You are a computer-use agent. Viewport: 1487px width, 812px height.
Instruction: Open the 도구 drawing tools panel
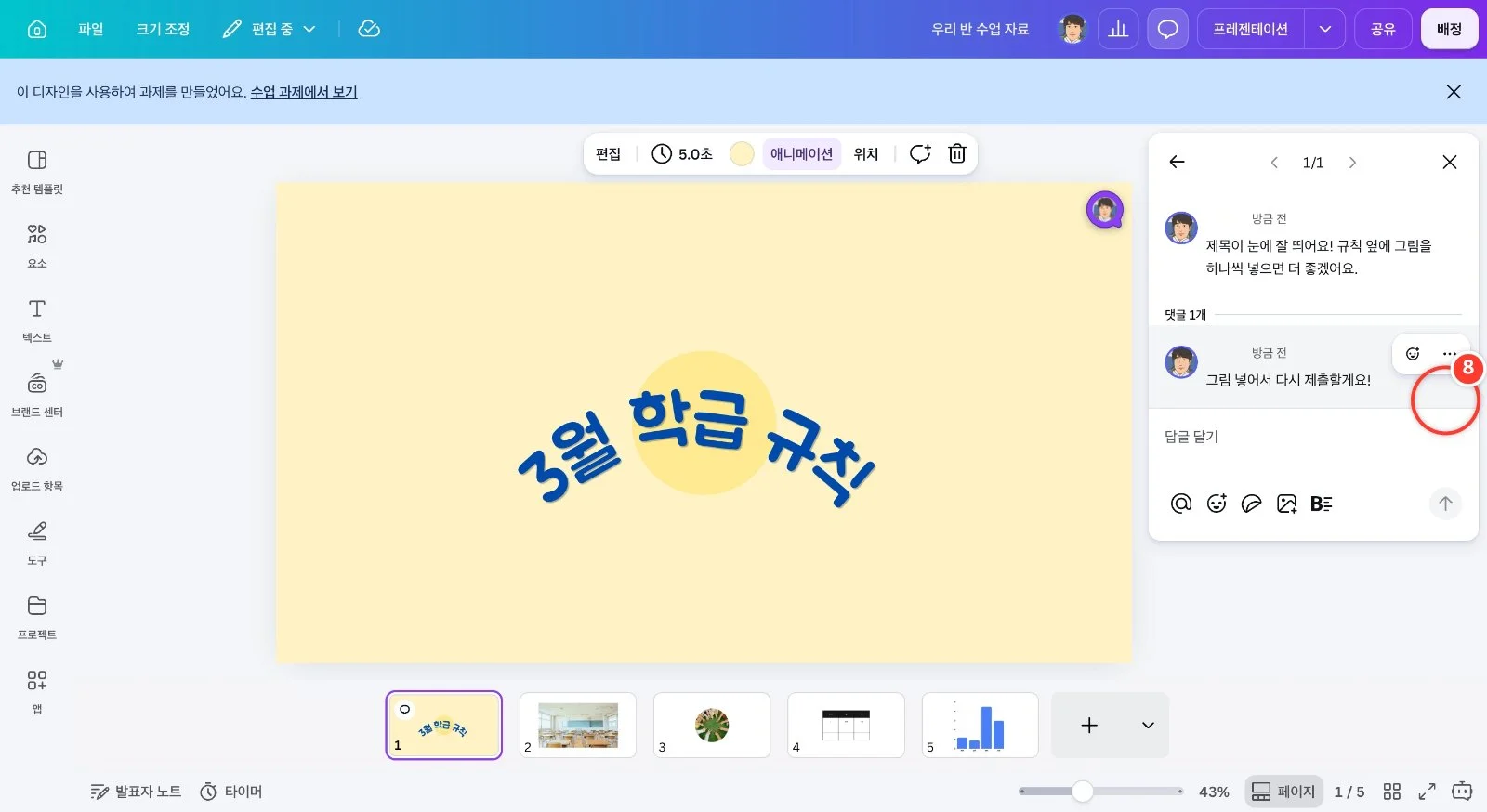pyautogui.click(x=37, y=544)
